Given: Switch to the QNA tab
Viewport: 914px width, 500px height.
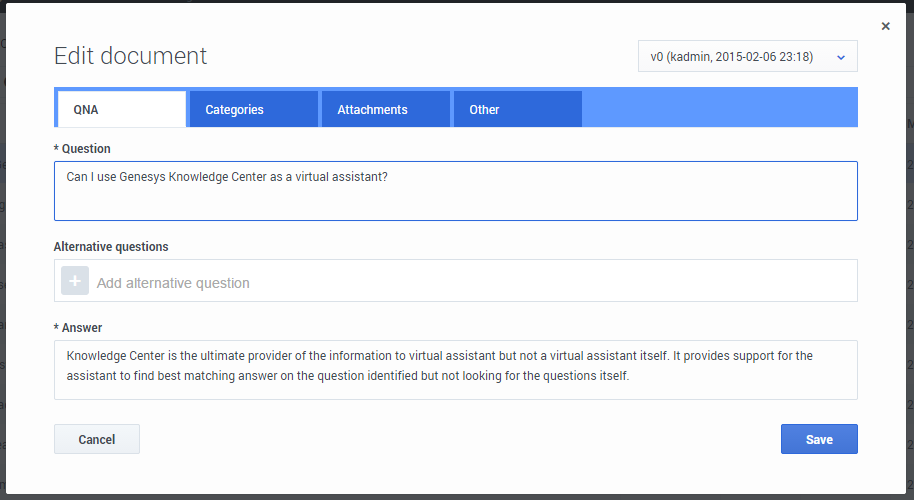Looking at the screenshot, I should pyautogui.click(x=120, y=109).
